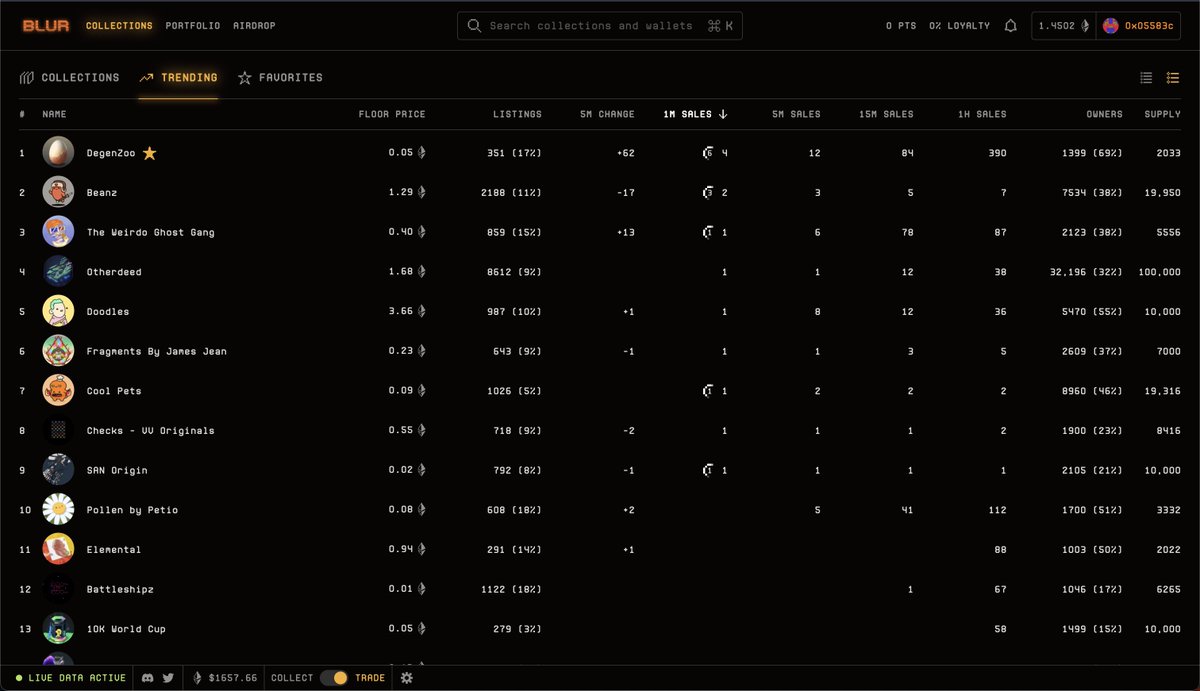Click DegenZoo 1H sales value 390
1200x691 pixels.
tap(997, 153)
